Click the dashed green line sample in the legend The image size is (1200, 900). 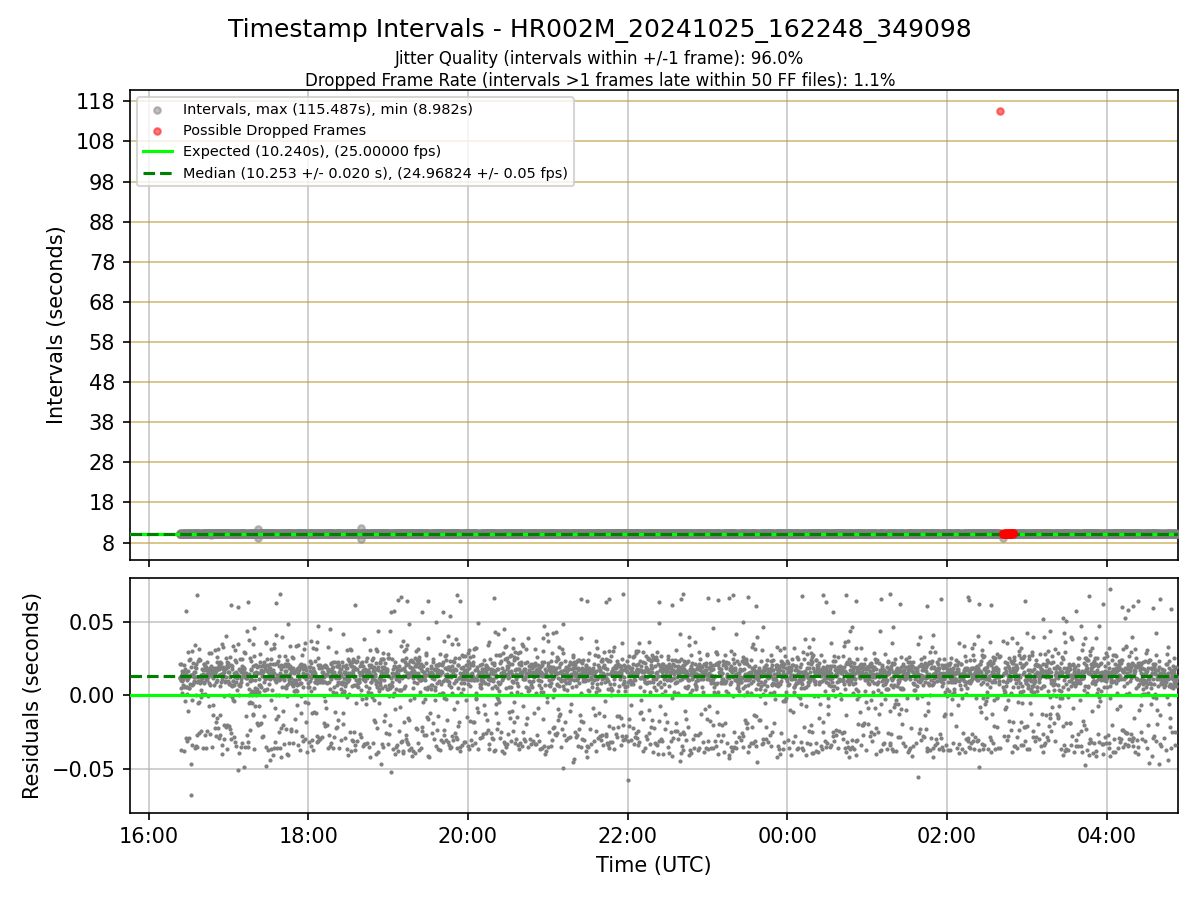point(157,173)
